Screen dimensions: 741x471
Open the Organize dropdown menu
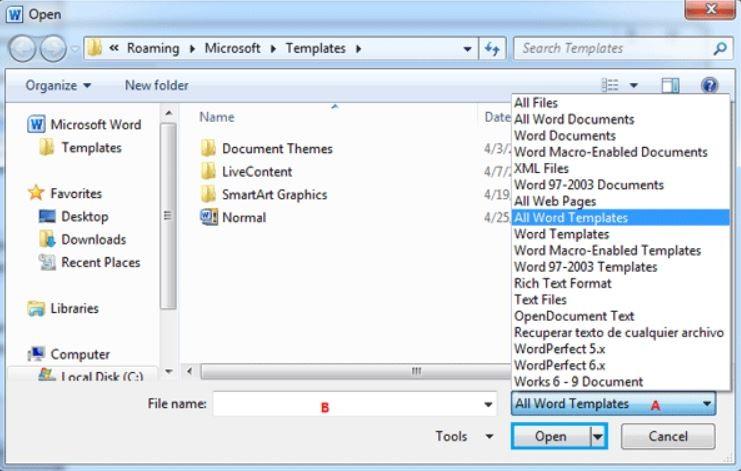pyautogui.click(x=58, y=86)
